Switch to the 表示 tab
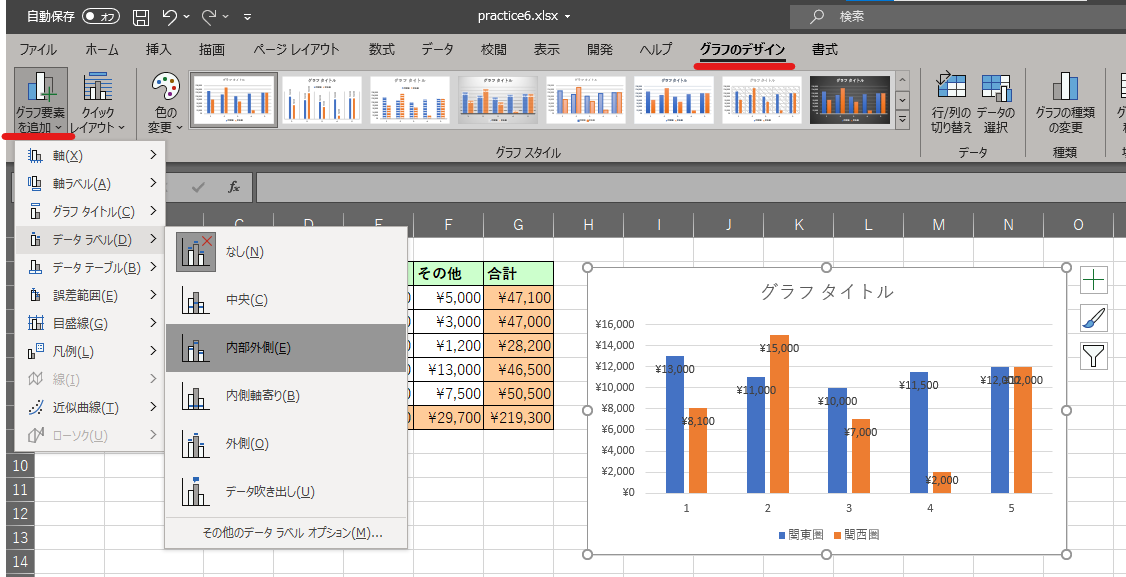The image size is (1126, 577). (x=546, y=50)
